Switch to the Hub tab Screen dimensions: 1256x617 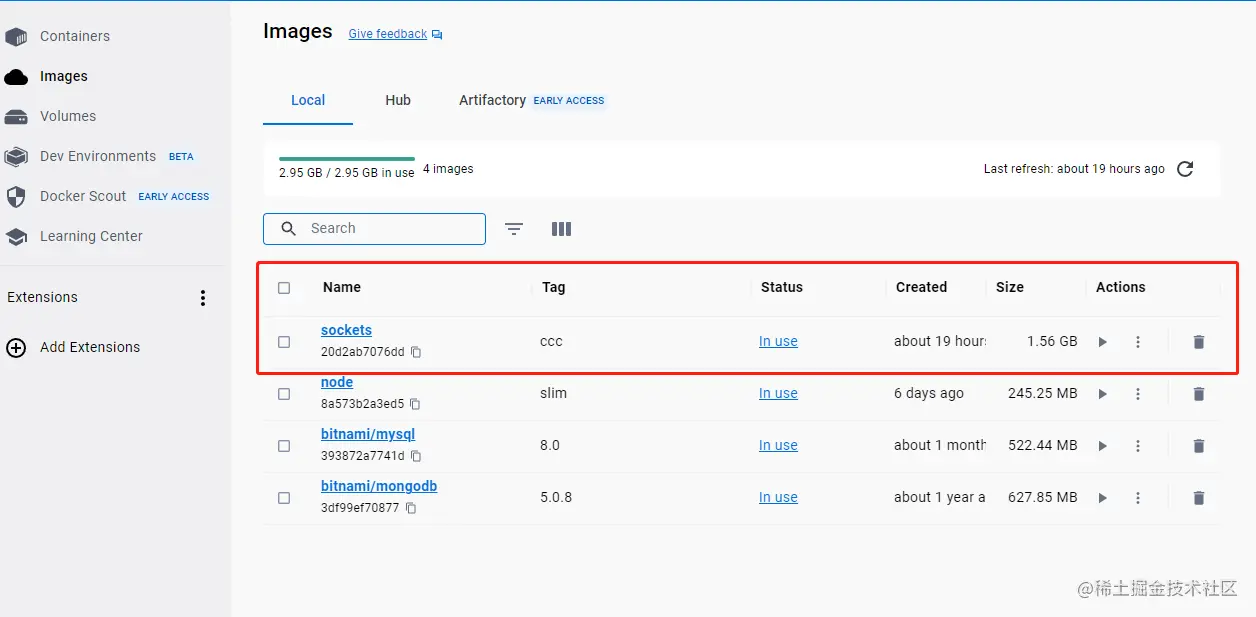tap(398, 100)
